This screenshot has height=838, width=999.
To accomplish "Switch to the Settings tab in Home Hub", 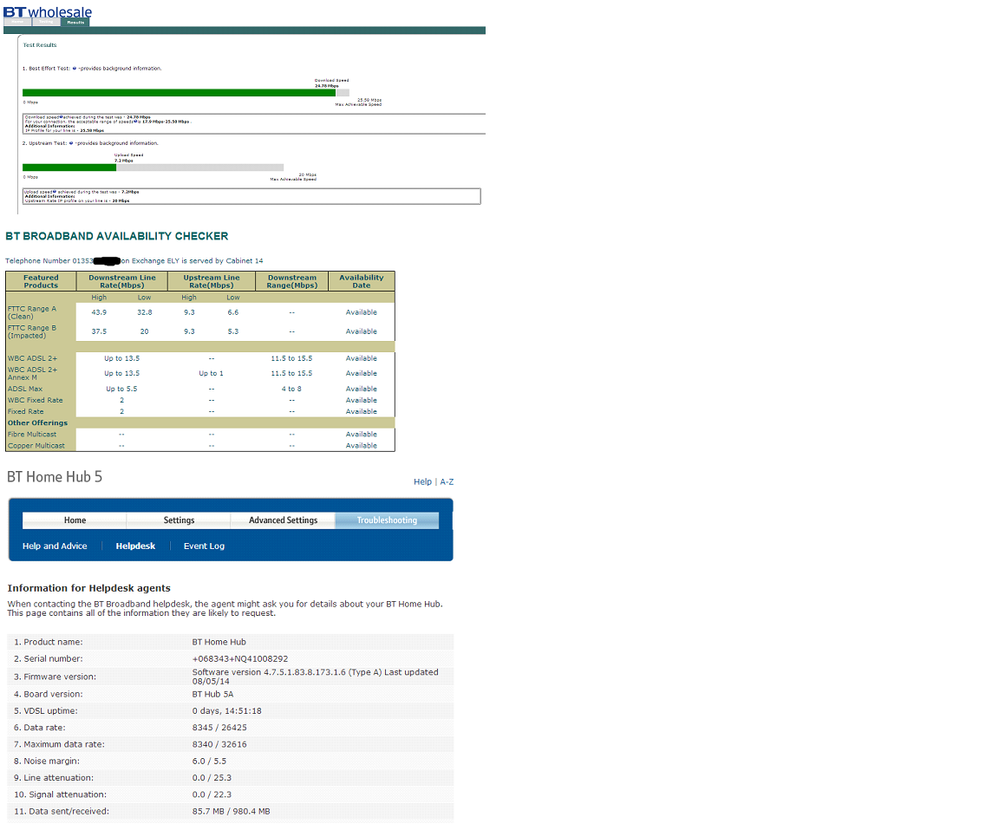I will point(179,521).
